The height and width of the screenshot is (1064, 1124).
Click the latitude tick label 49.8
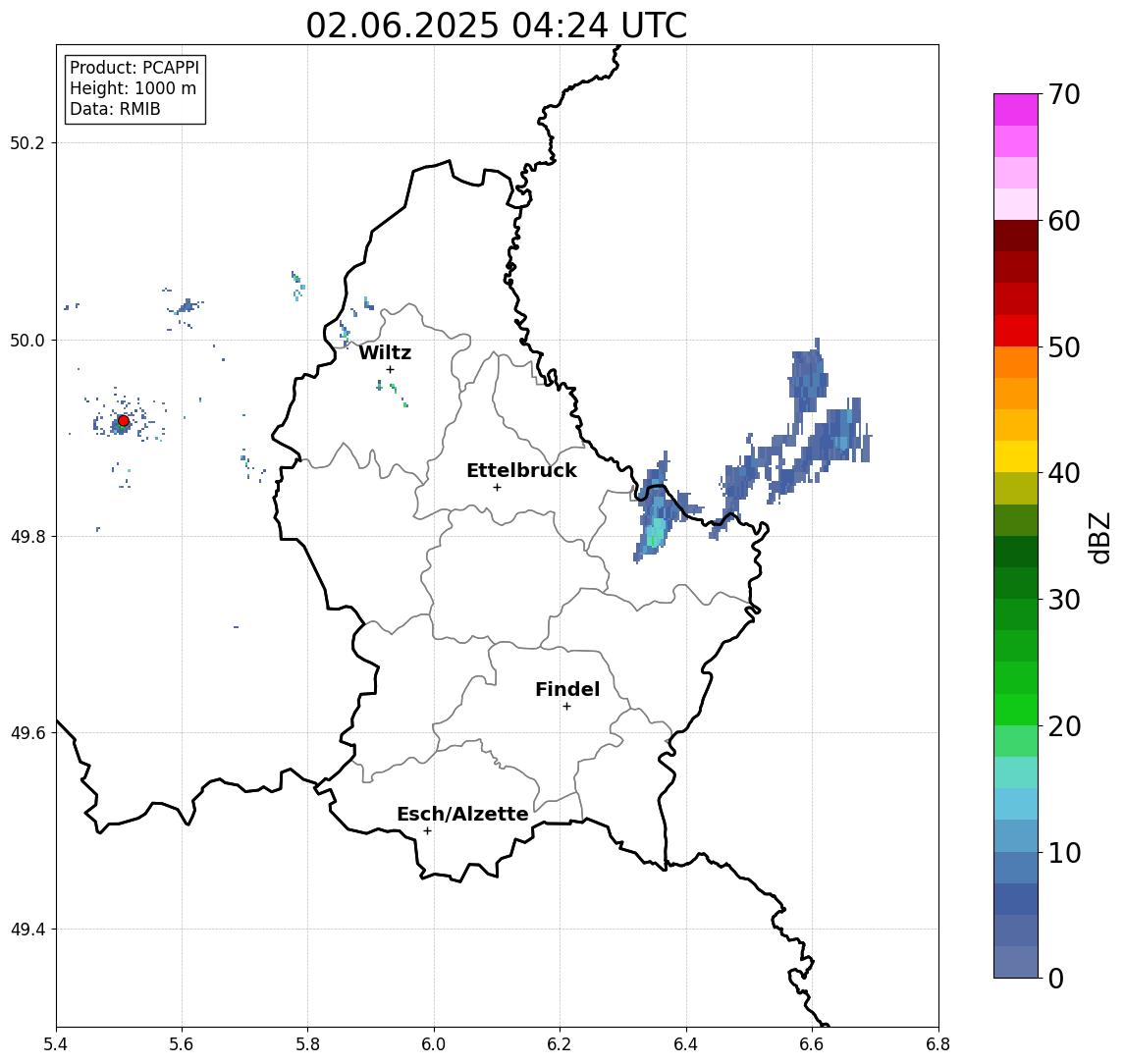pos(27,536)
